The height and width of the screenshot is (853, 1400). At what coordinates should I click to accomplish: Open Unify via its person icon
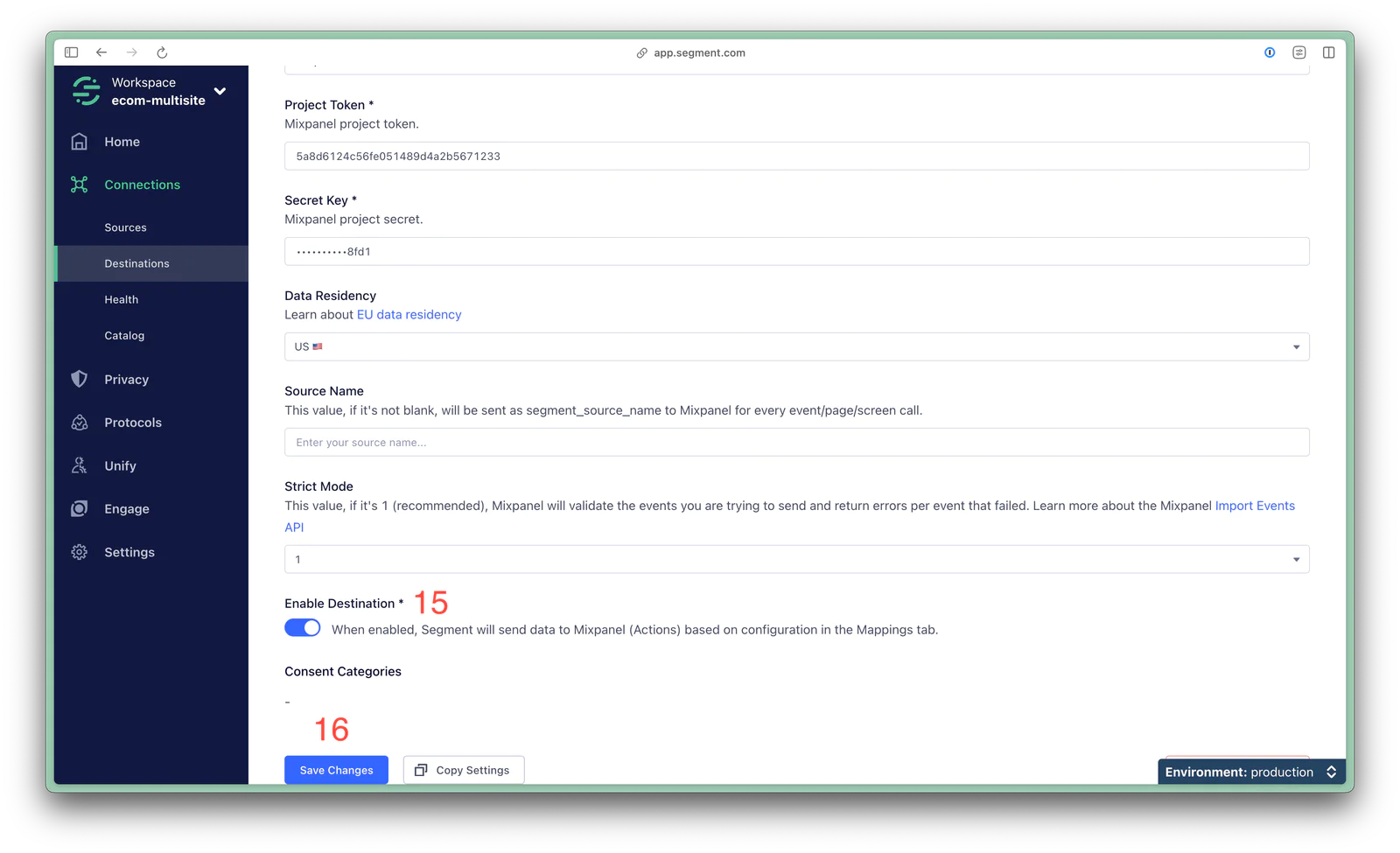(80, 465)
